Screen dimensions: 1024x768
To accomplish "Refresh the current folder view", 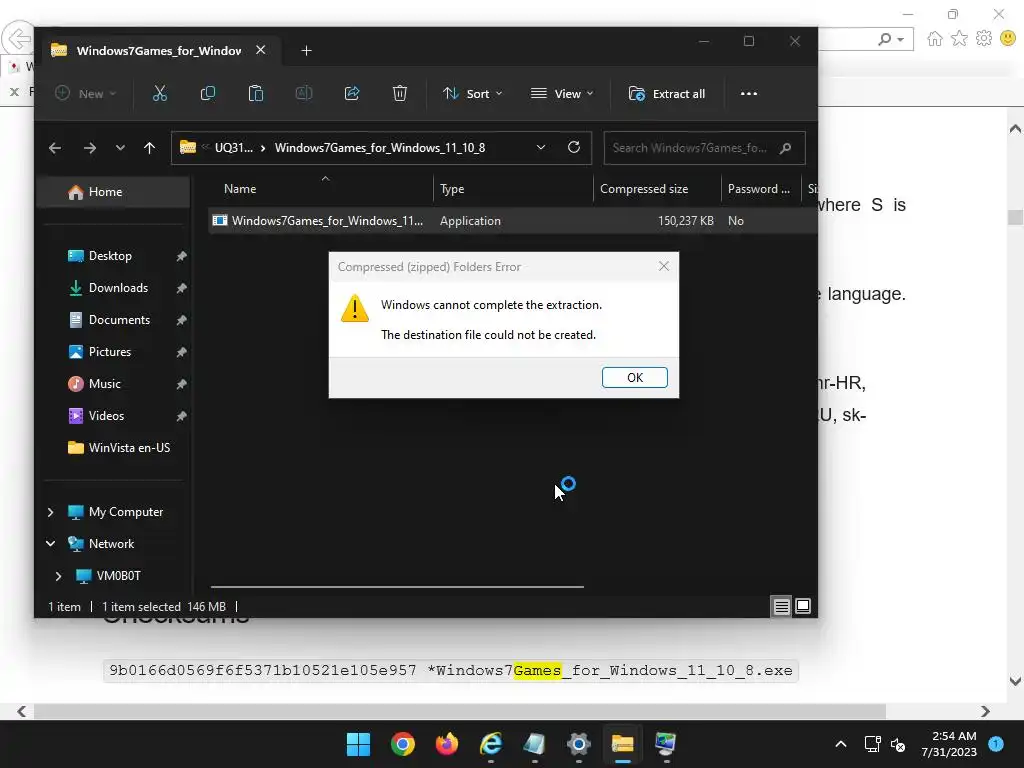I will (574, 148).
